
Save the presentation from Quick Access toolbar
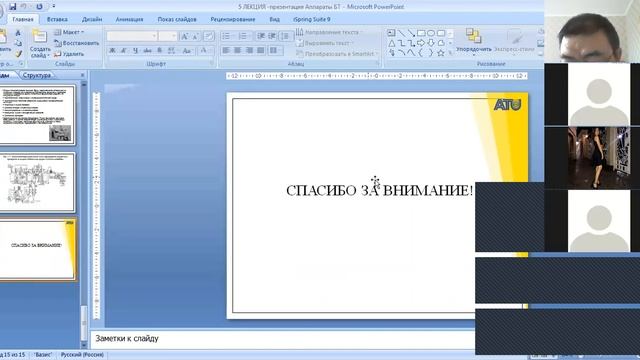(x=13, y=7)
